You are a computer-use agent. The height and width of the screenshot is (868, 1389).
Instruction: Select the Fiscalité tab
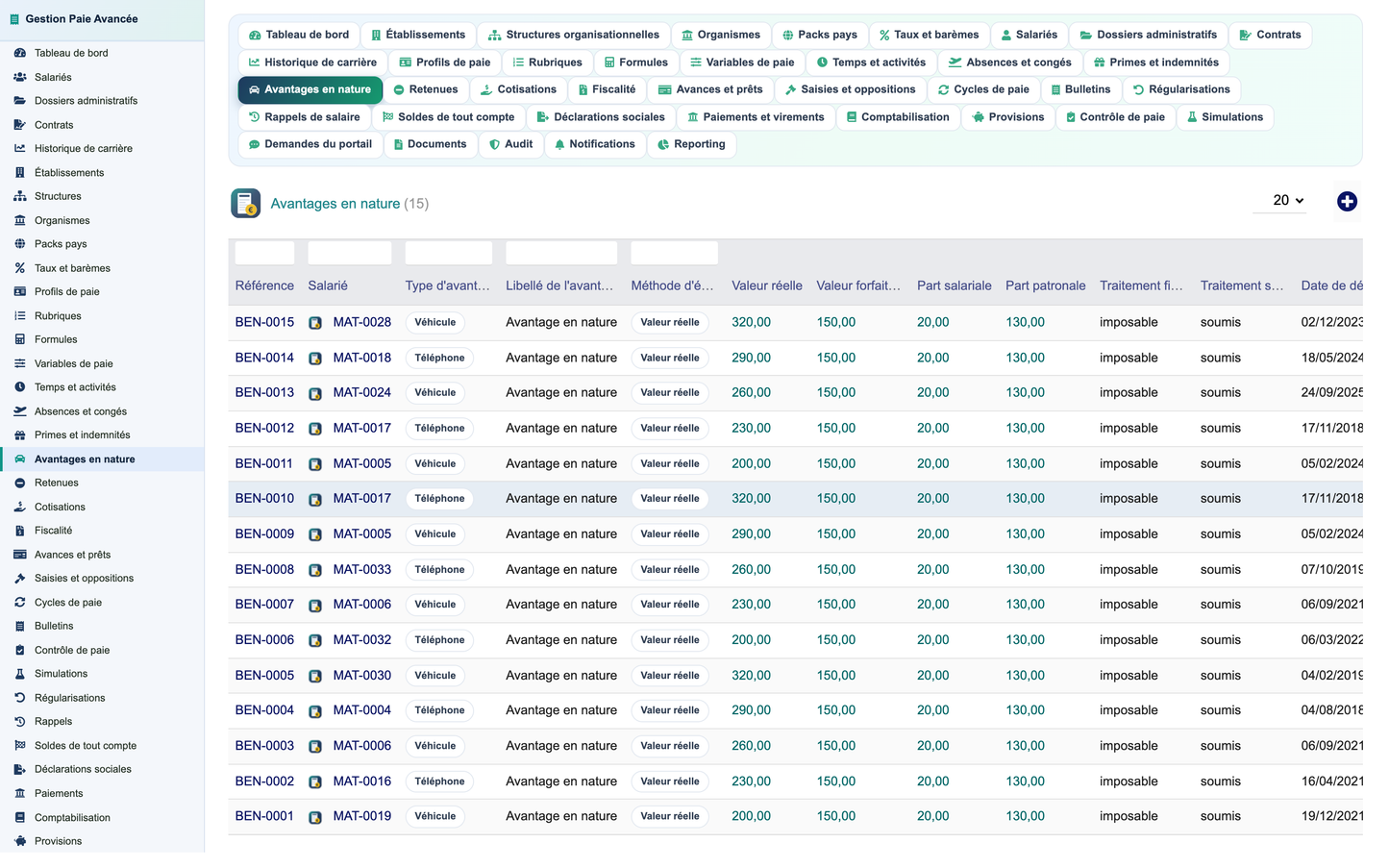tap(607, 89)
